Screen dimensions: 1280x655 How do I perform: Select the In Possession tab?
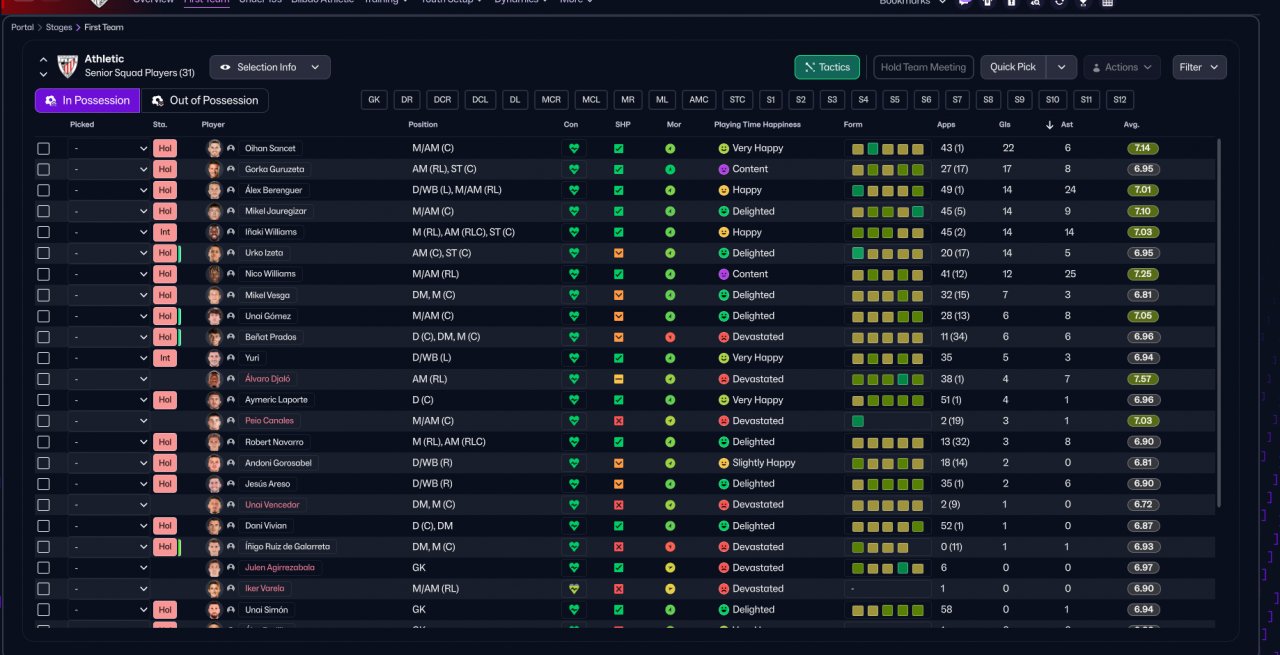[x=87, y=100]
